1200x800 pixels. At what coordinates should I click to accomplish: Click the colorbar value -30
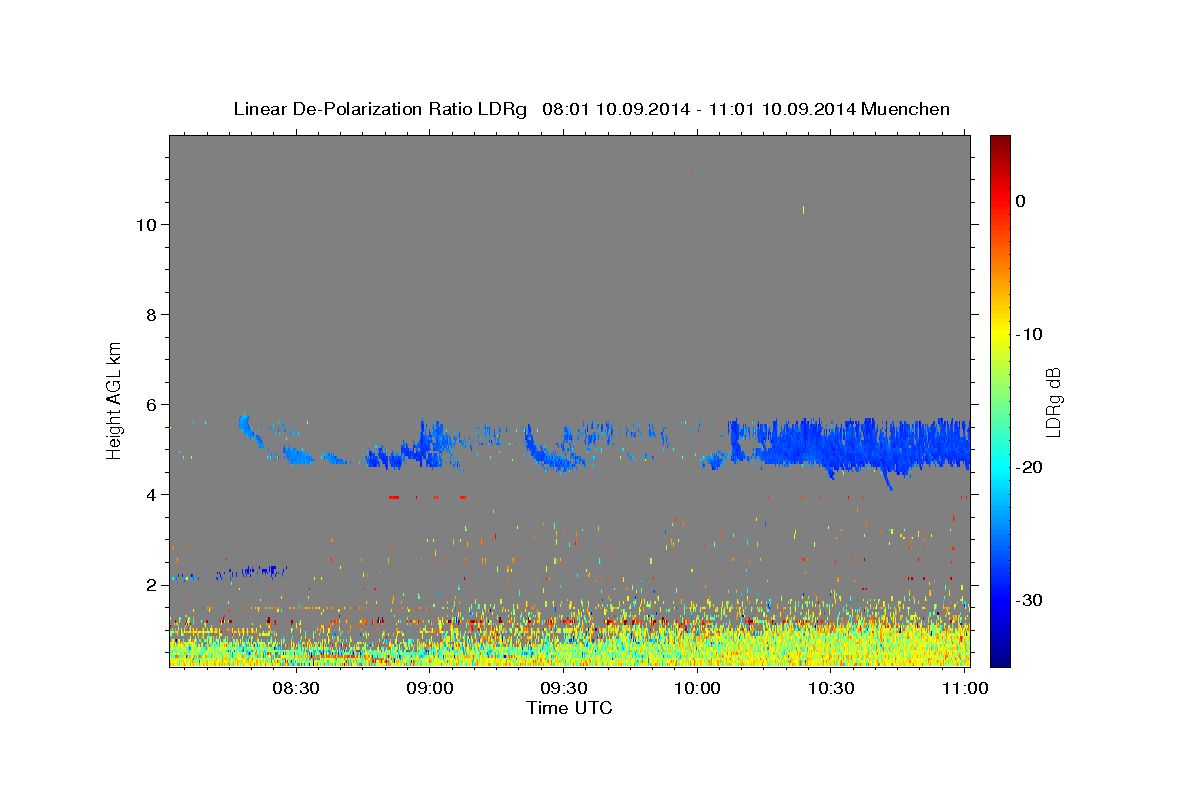coord(1030,600)
